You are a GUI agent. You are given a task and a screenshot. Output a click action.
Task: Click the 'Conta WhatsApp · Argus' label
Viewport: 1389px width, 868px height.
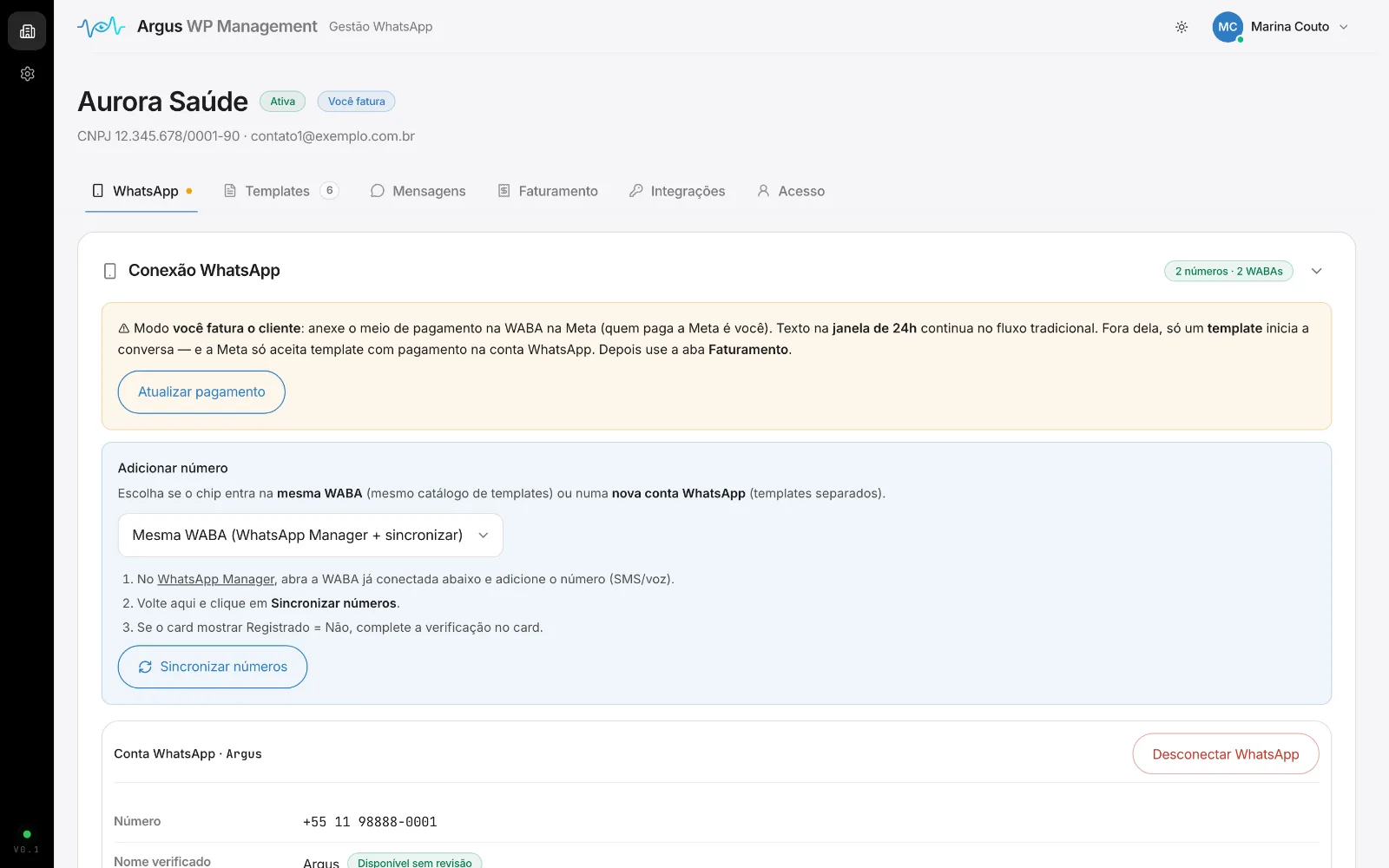coord(188,754)
